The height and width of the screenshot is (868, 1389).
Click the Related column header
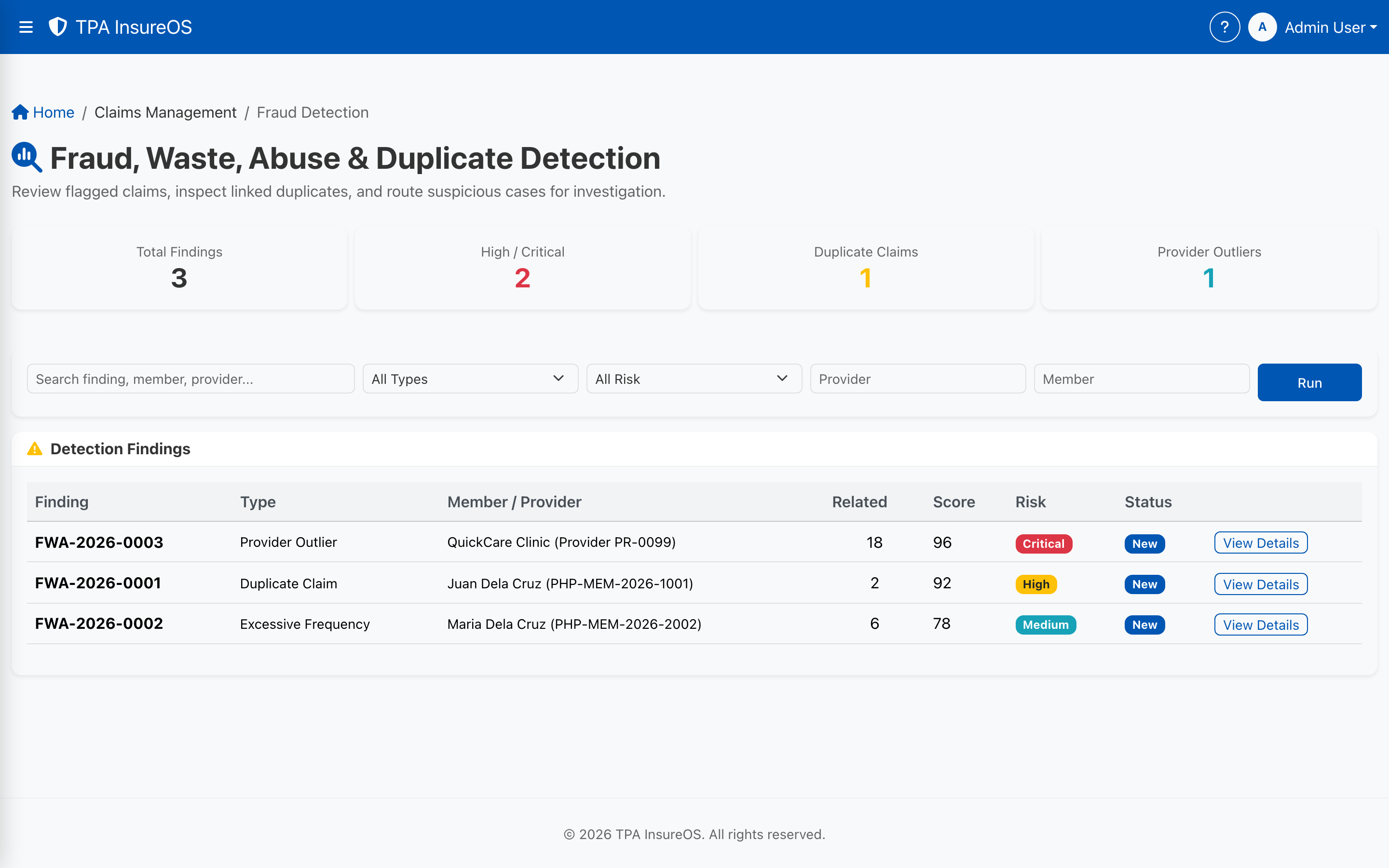(x=859, y=502)
